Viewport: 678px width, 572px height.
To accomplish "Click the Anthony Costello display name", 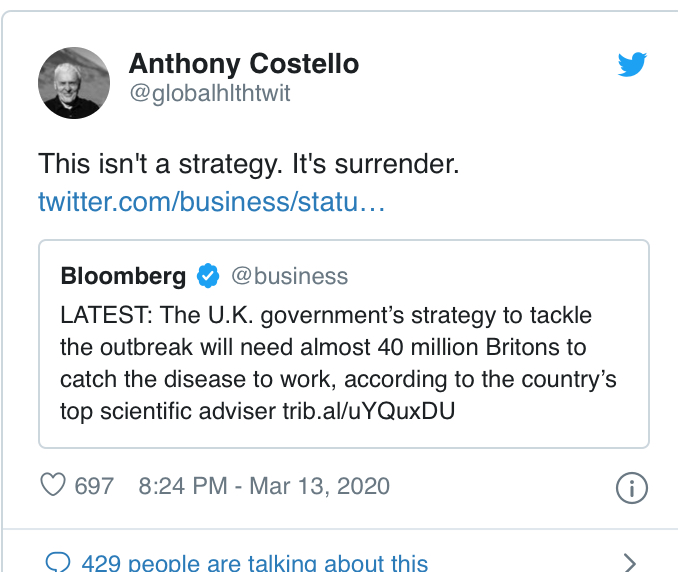I will tap(243, 65).
